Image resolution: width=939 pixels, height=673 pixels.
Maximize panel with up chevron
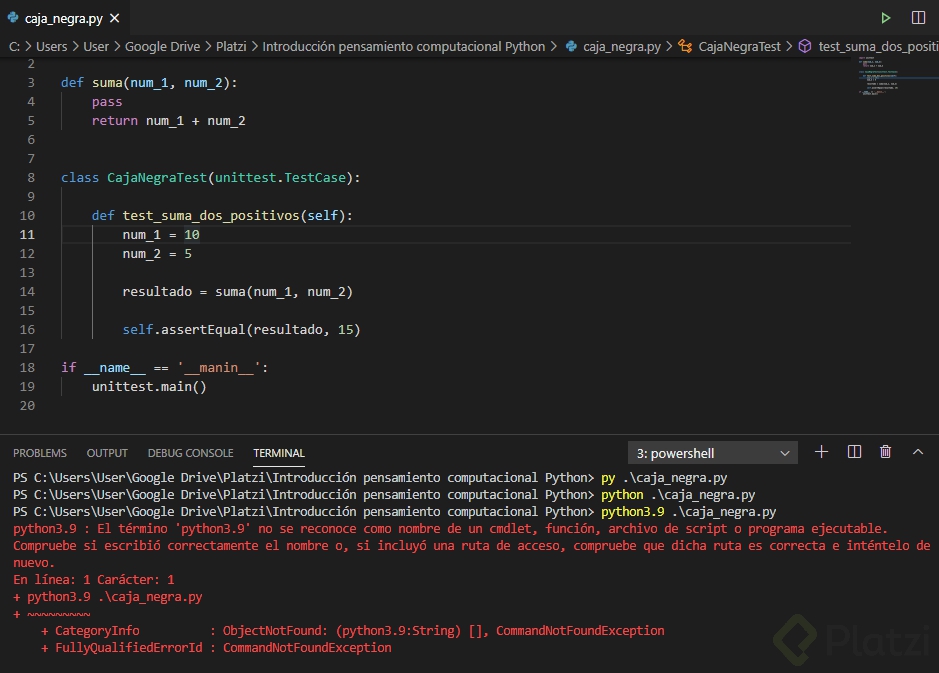917,452
